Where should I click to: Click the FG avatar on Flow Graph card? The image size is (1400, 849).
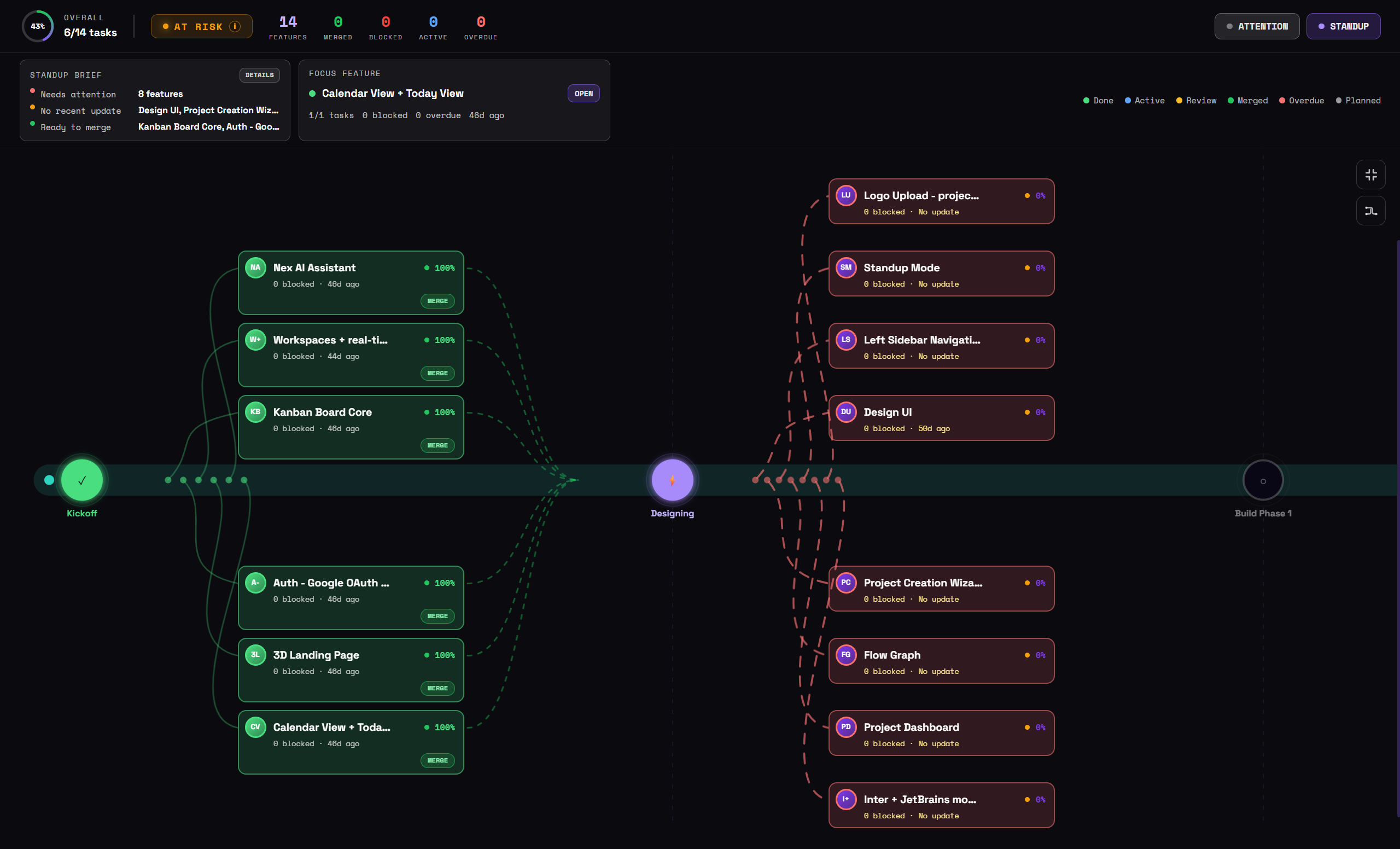[x=846, y=654]
